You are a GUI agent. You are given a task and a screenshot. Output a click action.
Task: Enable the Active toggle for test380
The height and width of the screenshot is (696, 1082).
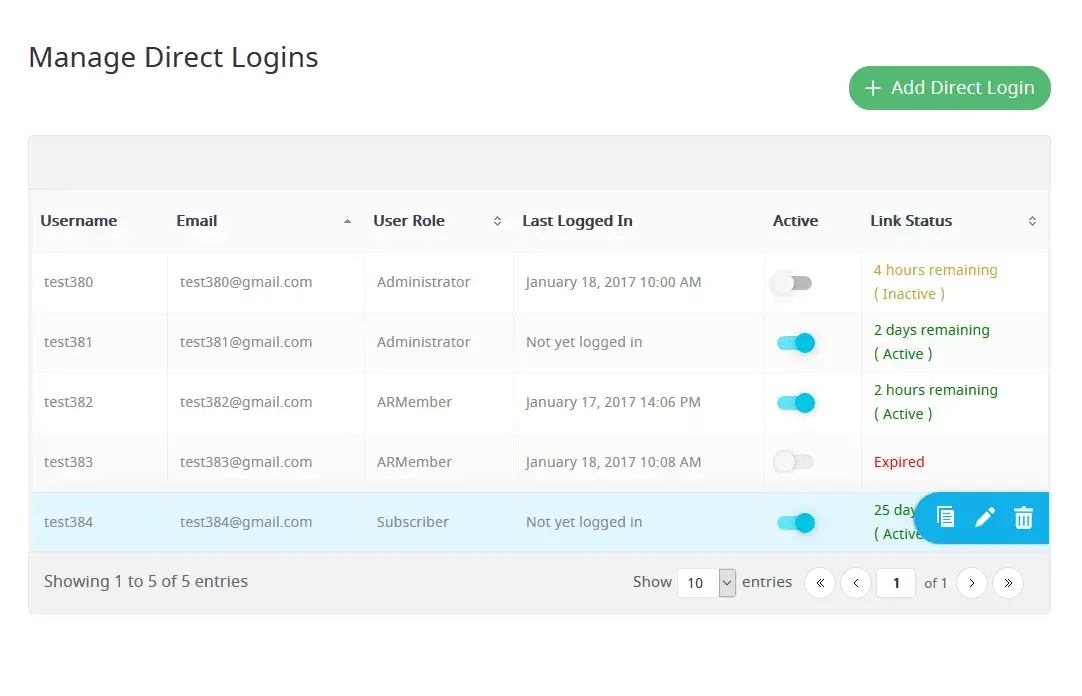[x=794, y=283]
